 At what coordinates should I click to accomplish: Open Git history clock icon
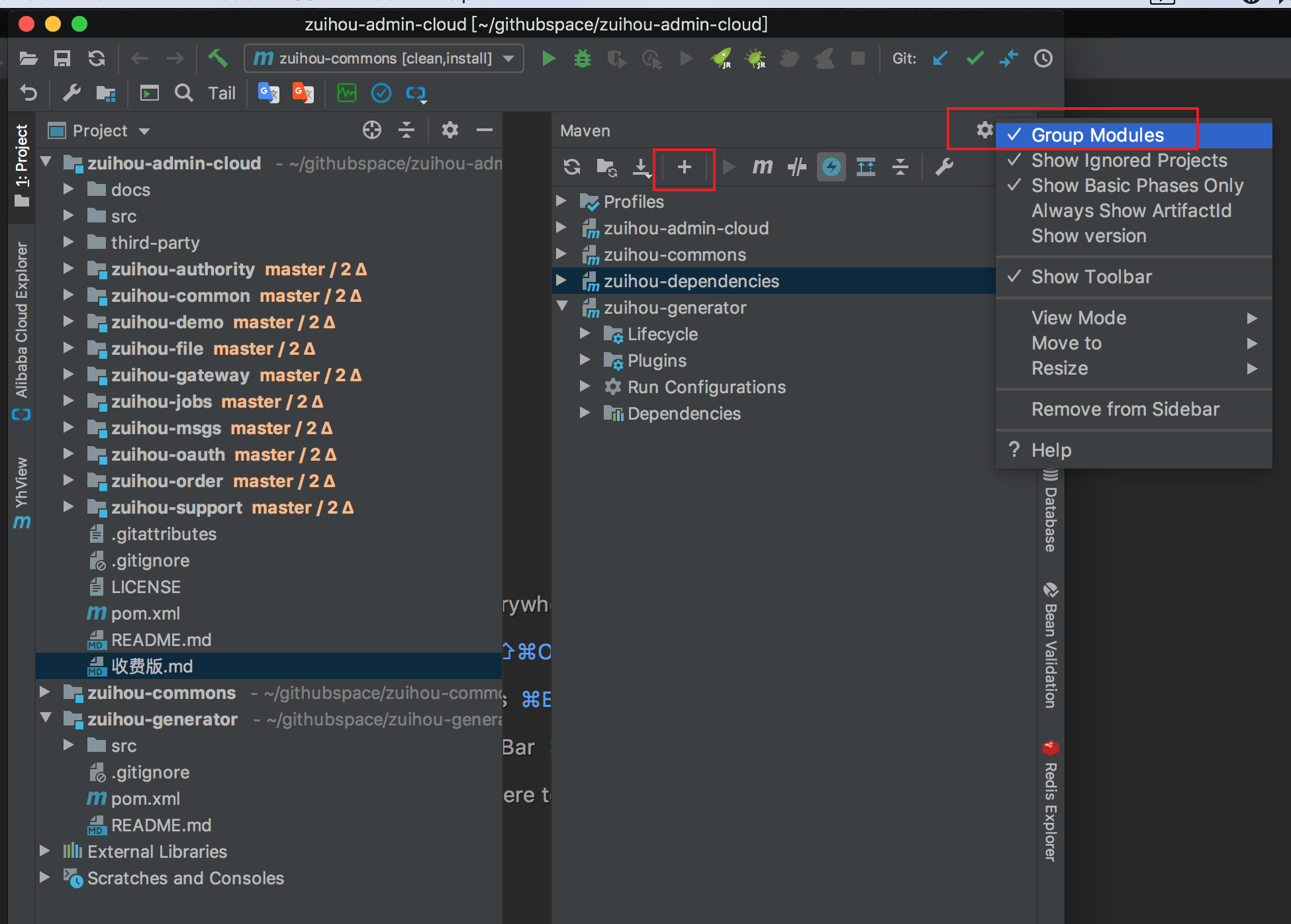(x=1043, y=58)
